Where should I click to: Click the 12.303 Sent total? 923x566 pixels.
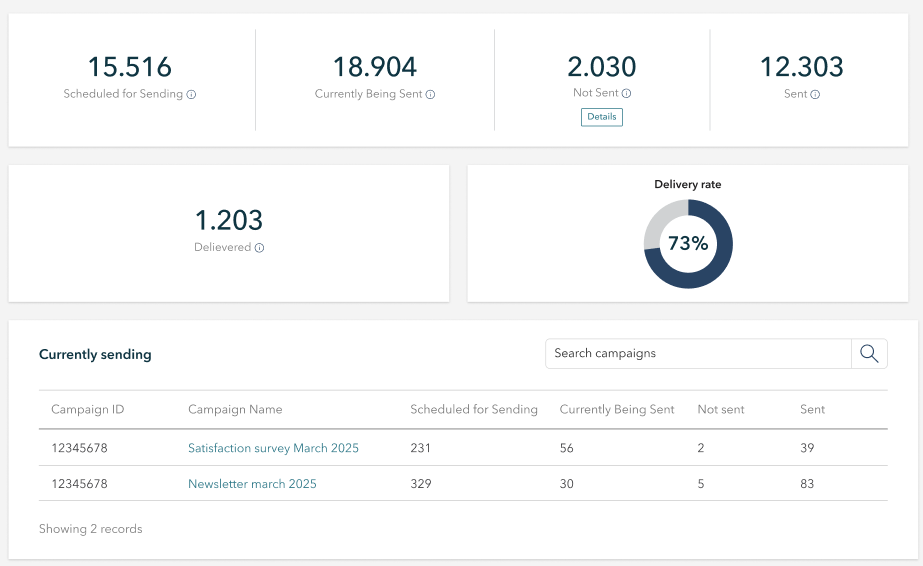pyautogui.click(x=802, y=67)
